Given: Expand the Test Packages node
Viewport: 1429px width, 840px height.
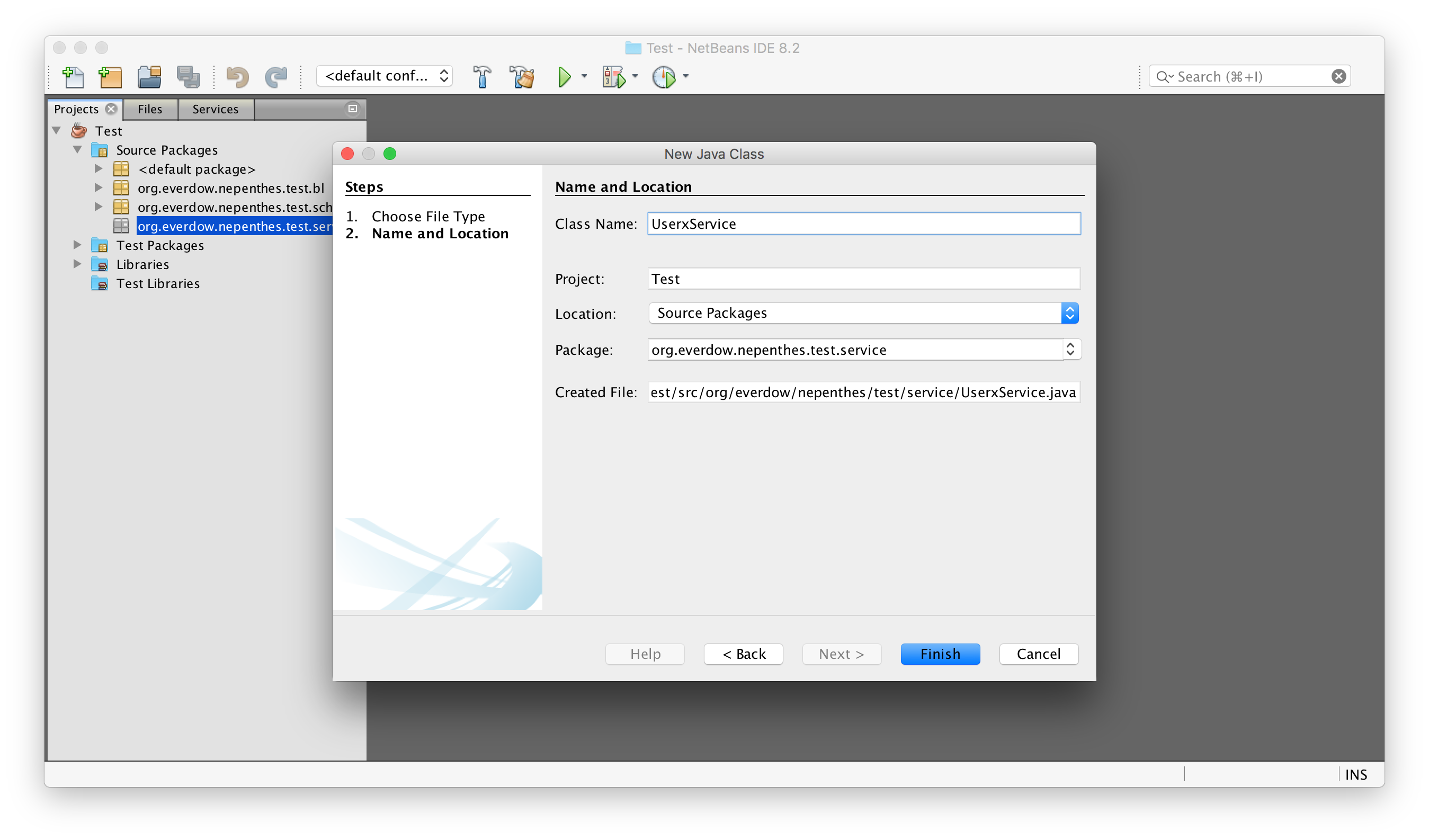Looking at the screenshot, I should click(x=78, y=245).
